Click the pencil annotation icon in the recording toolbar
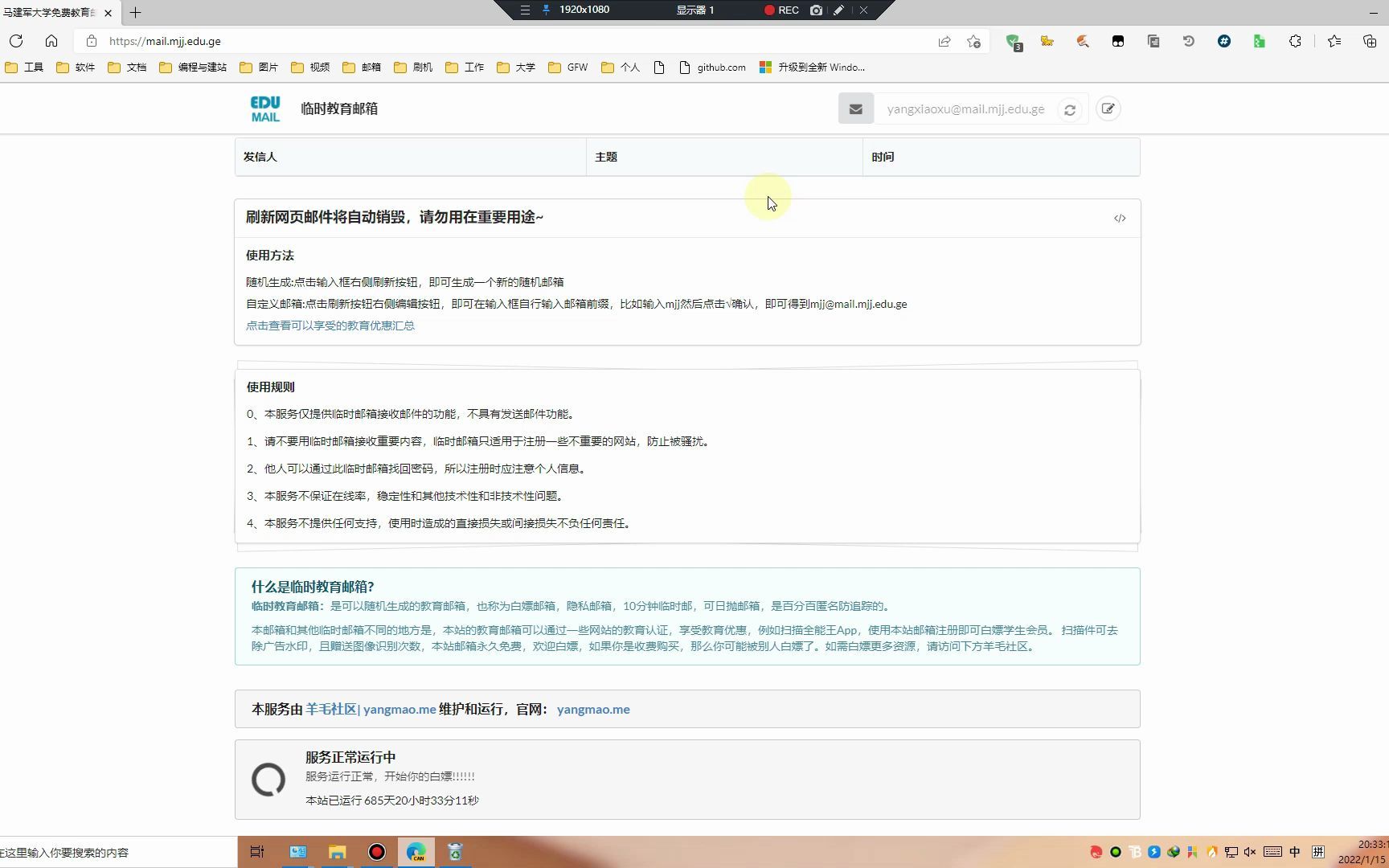 838,10
